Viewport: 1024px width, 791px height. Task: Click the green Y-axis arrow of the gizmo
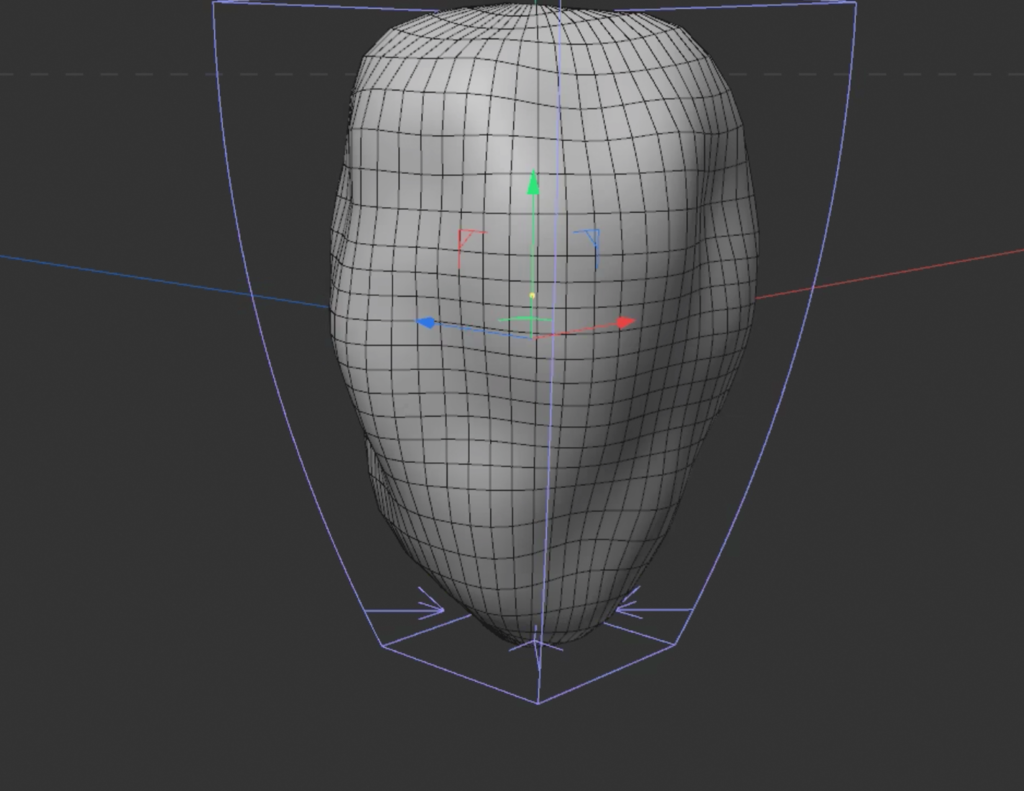point(533,183)
